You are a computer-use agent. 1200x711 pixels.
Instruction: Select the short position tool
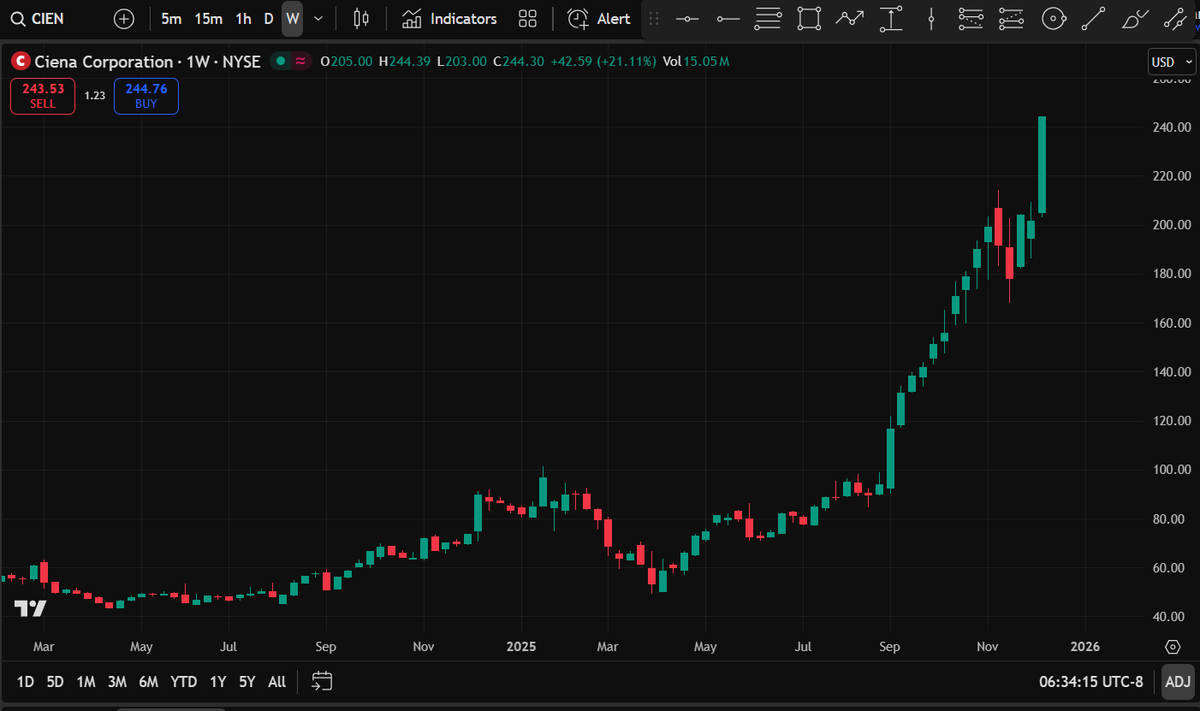click(x=1011, y=18)
